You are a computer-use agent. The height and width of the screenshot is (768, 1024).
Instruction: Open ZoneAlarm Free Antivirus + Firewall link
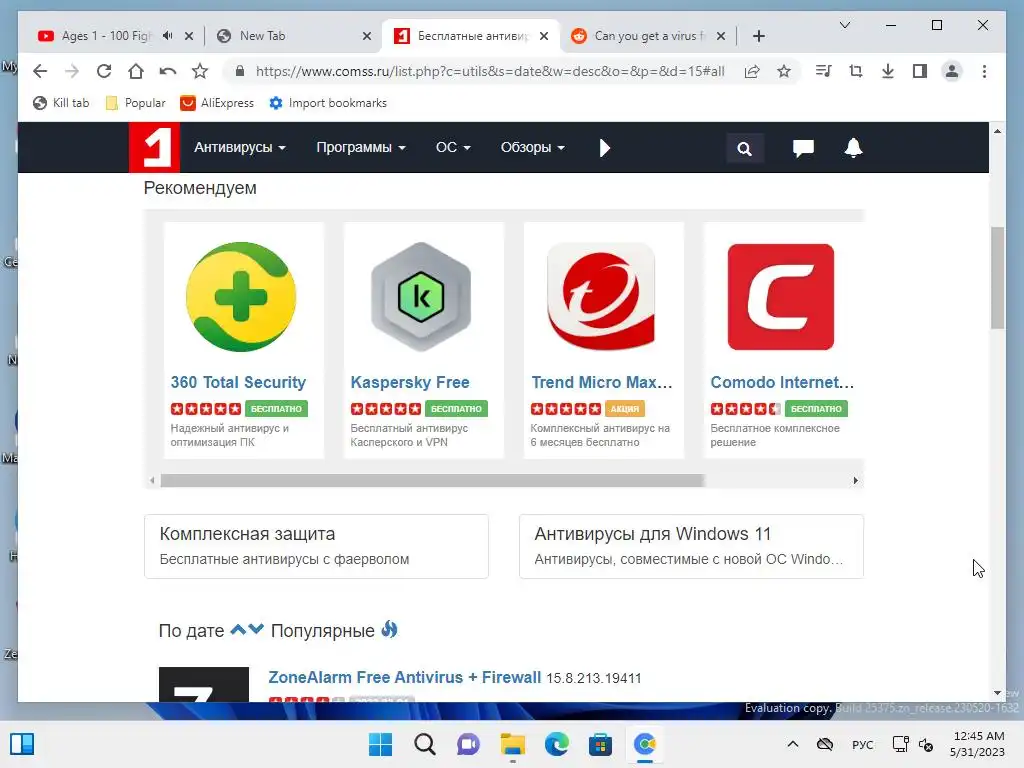pyautogui.click(x=405, y=677)
